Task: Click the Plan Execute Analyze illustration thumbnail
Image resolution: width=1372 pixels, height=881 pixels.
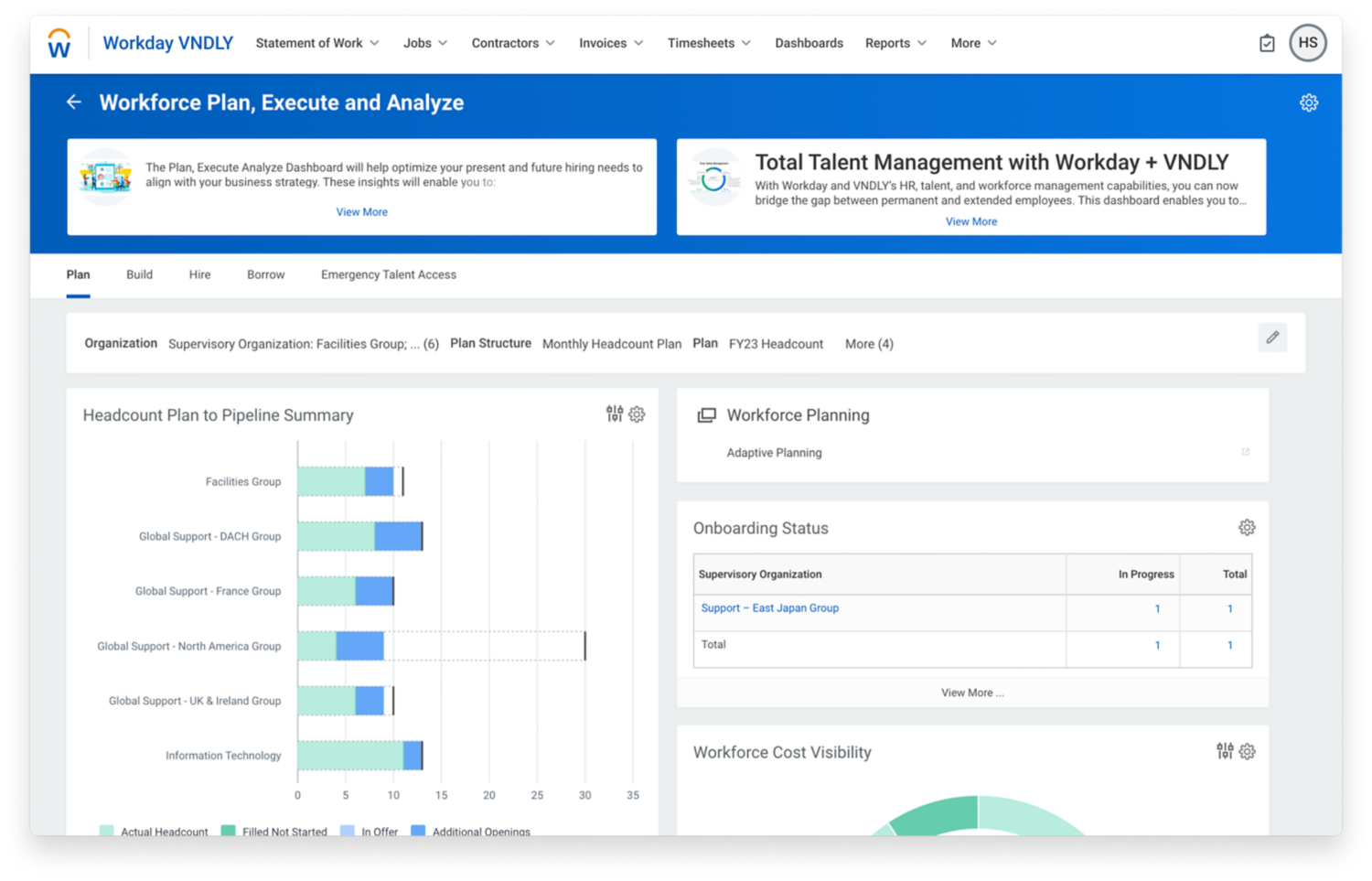Action: pyautogui.click(x=105, y=177)
